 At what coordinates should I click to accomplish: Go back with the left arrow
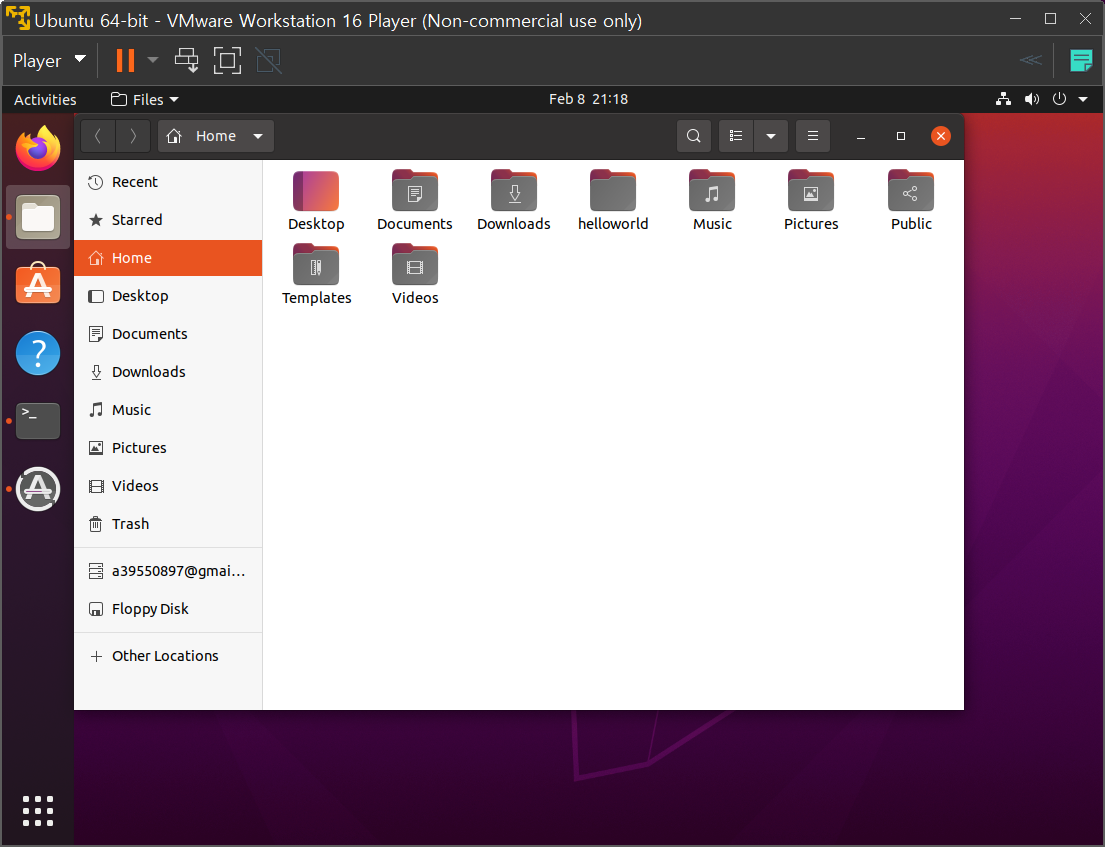point(98,136)
